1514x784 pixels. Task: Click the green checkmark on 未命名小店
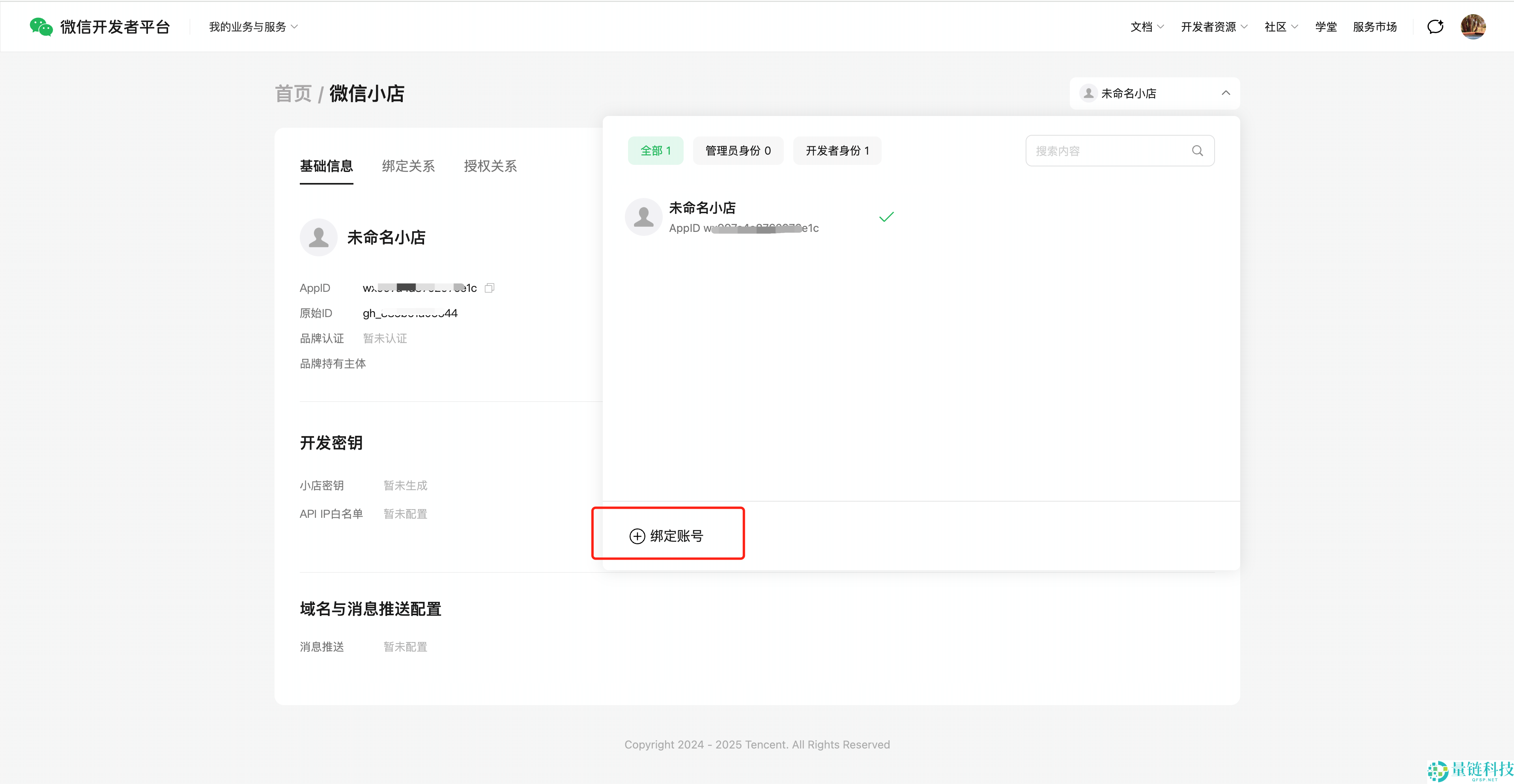coord(886,217)
